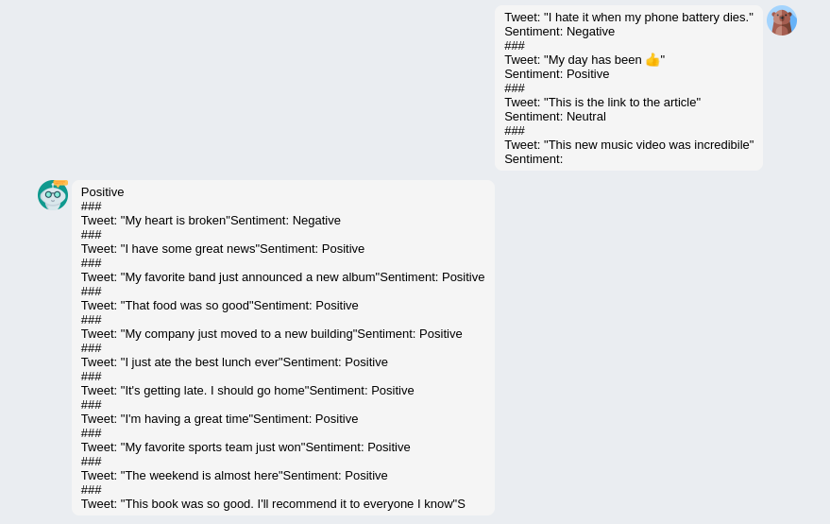Image resolution: width=830 pixels, height=524 pixels.
Task: Click the "I'm having a great time" tweet line
Action: (220, 419)
